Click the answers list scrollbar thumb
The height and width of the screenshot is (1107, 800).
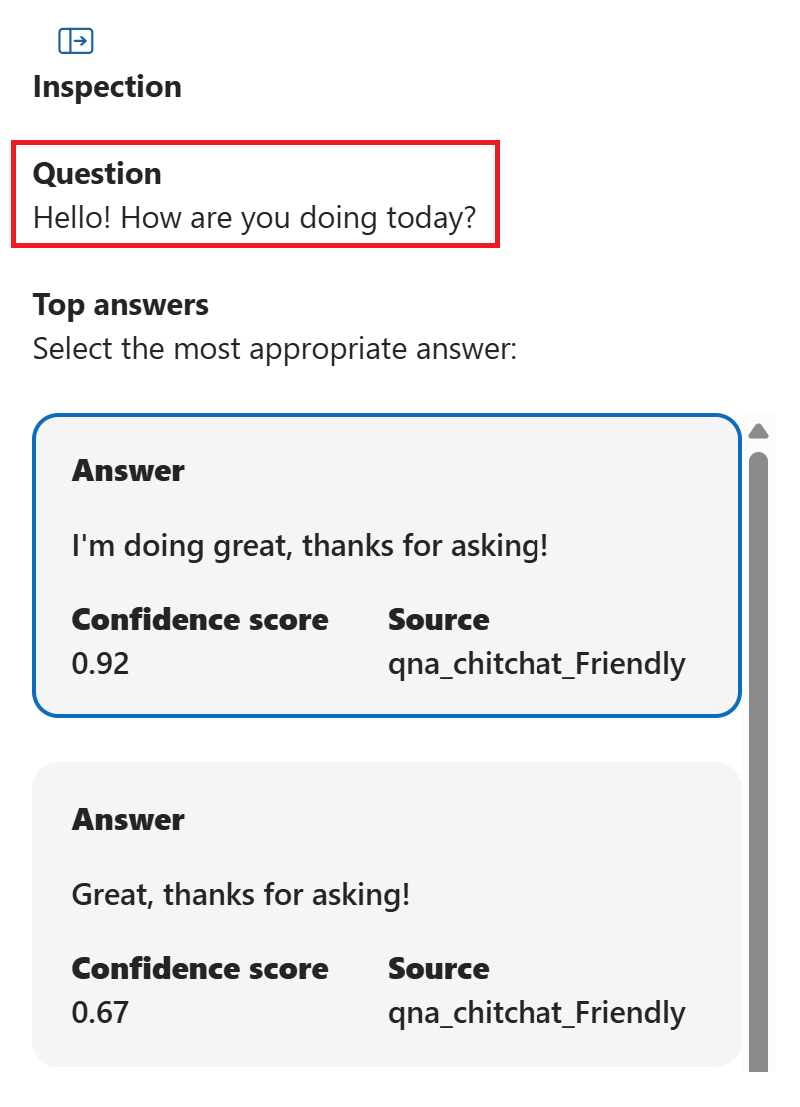tap(758, 762)
